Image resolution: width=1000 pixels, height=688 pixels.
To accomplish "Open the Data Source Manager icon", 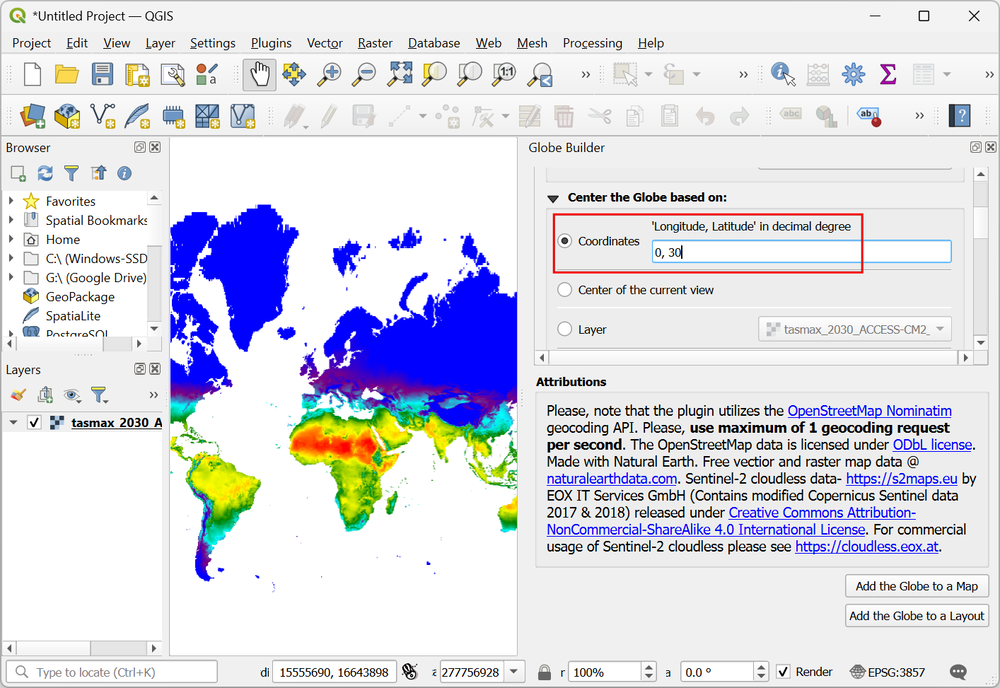I will pos(32,115).
